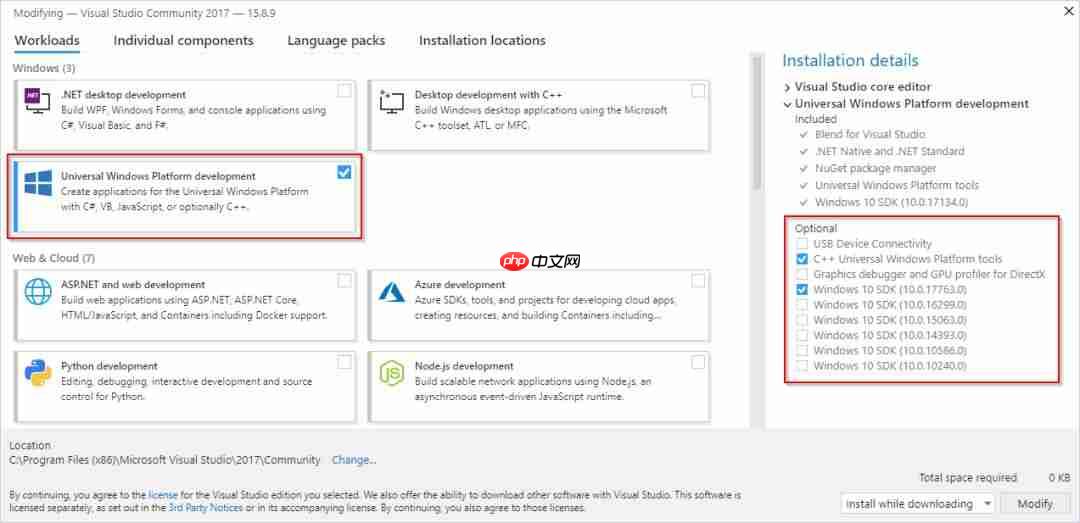Click the workloads list vertical scrollbar
The image size is (1080, 523).
[x=756, y=124]
